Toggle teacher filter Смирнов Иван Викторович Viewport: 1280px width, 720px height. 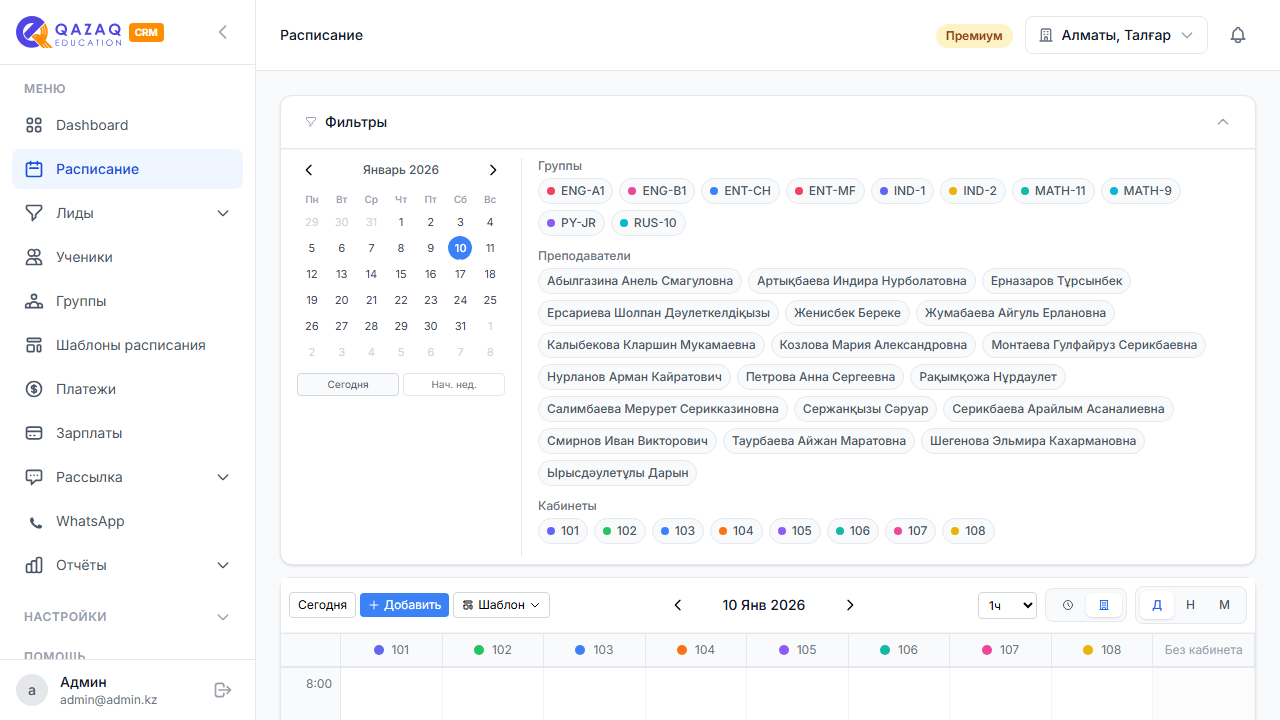(628, 441)
